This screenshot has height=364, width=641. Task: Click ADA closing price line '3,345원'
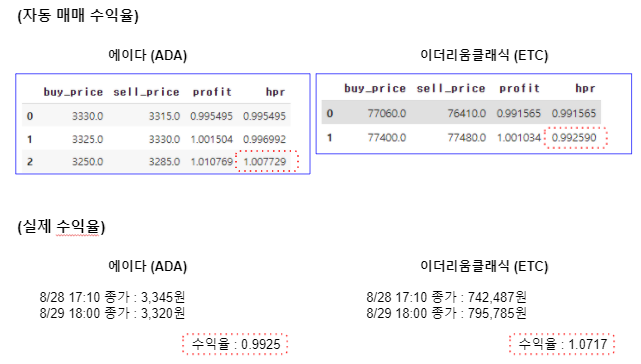(x=112, y=297)
